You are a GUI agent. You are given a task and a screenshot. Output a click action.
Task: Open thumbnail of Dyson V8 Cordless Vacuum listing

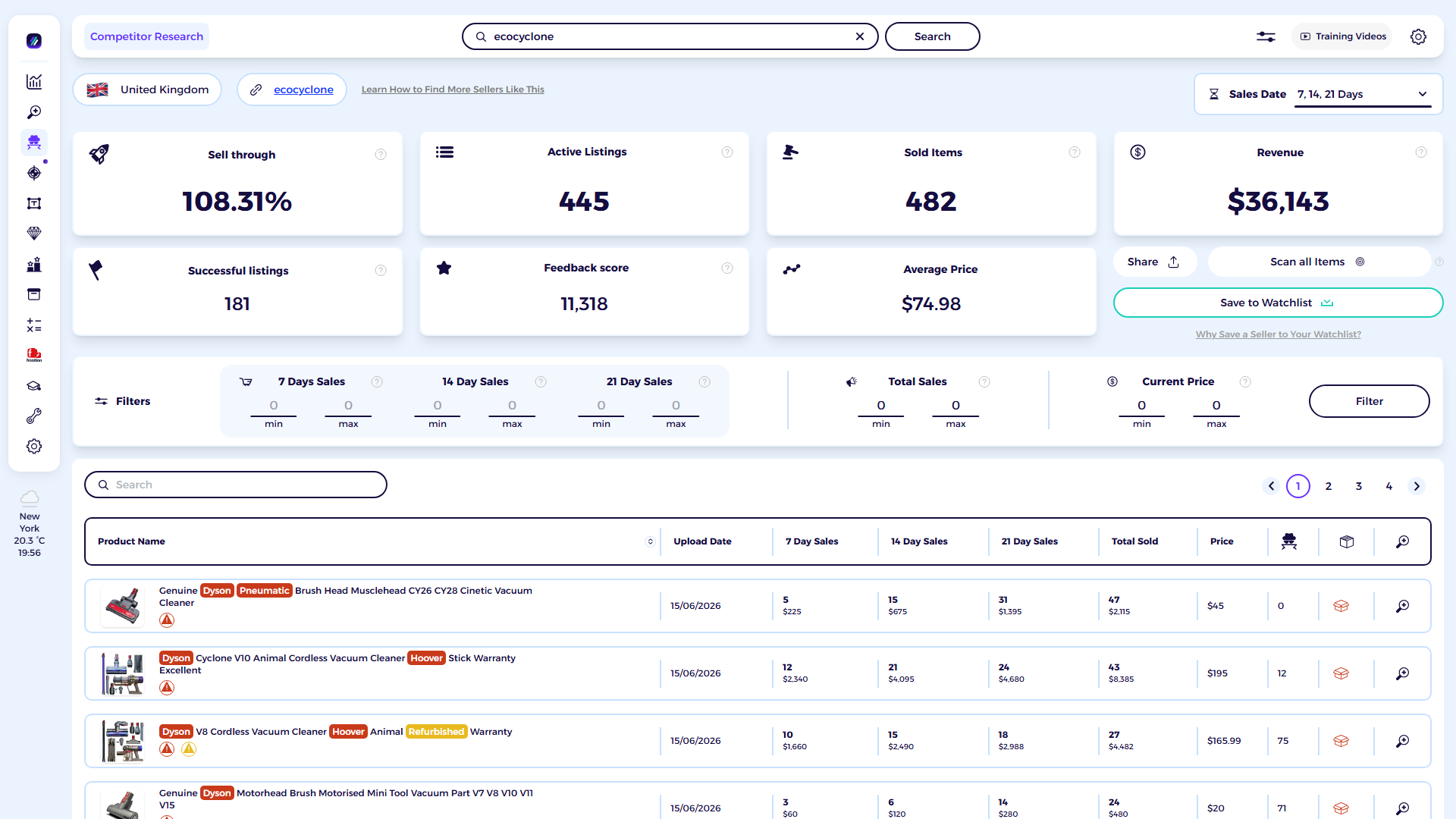123,741
